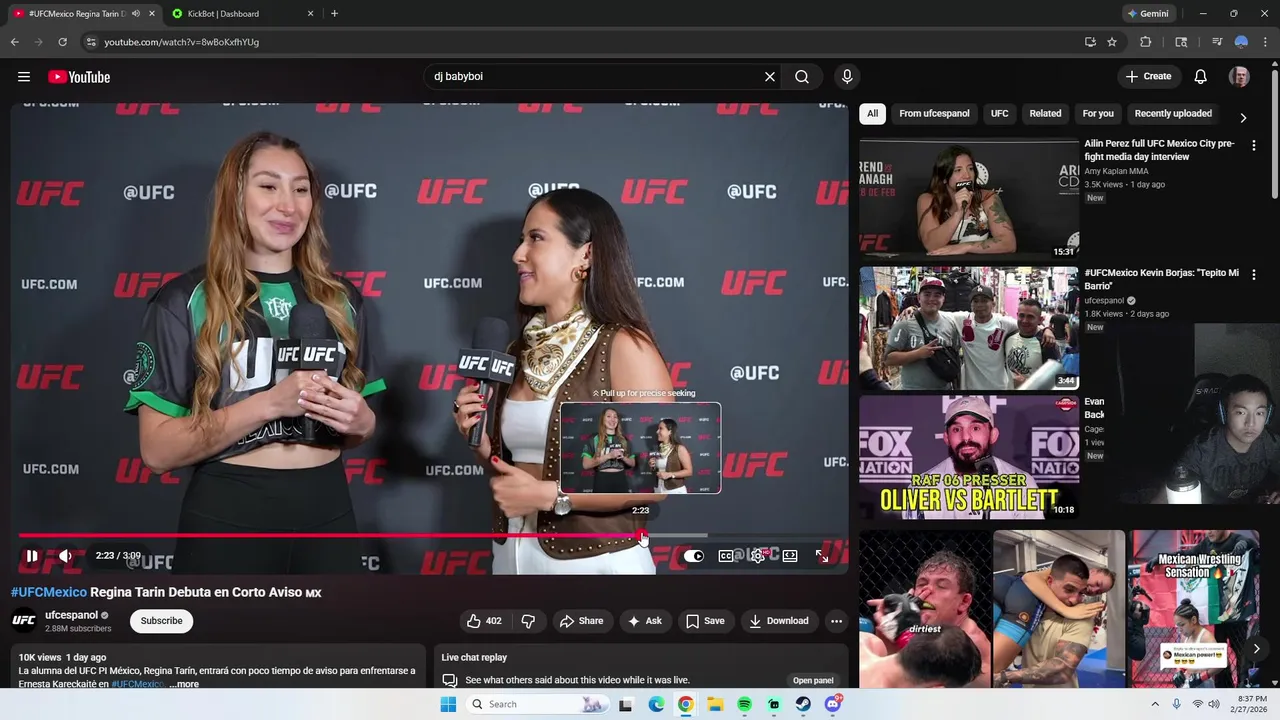Switch to the 'KickBot | Dashboard' tab
The image size is (1280, 720).
click(x=243, y=14)
